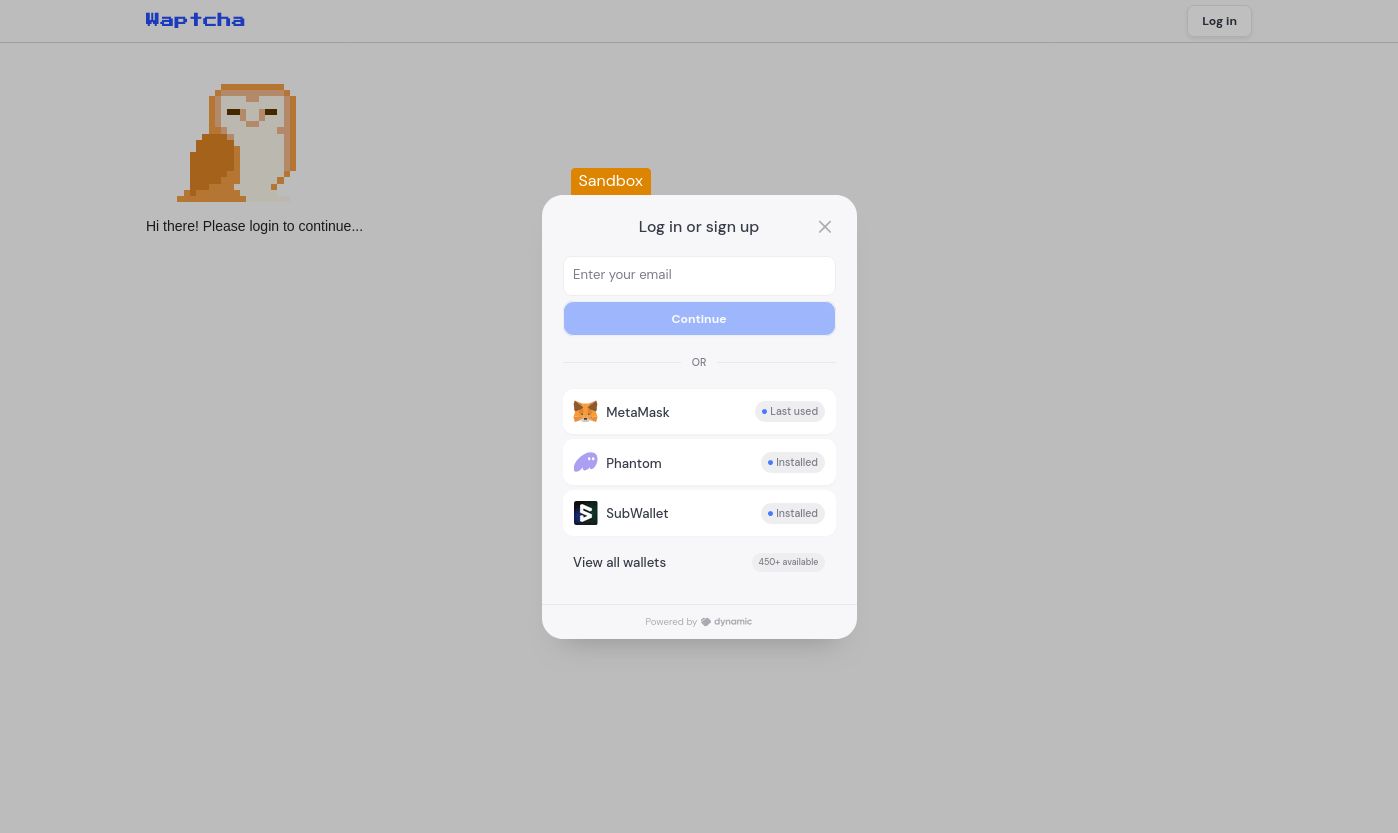Click the pixel owl mascot image
The image size is (1398, 833).
pyautogui.click(x=237, y=143)
